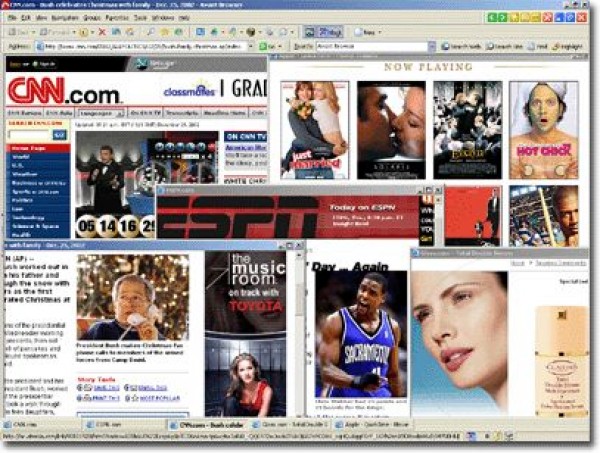
Task: Click the Search site button
Action: 505,46
